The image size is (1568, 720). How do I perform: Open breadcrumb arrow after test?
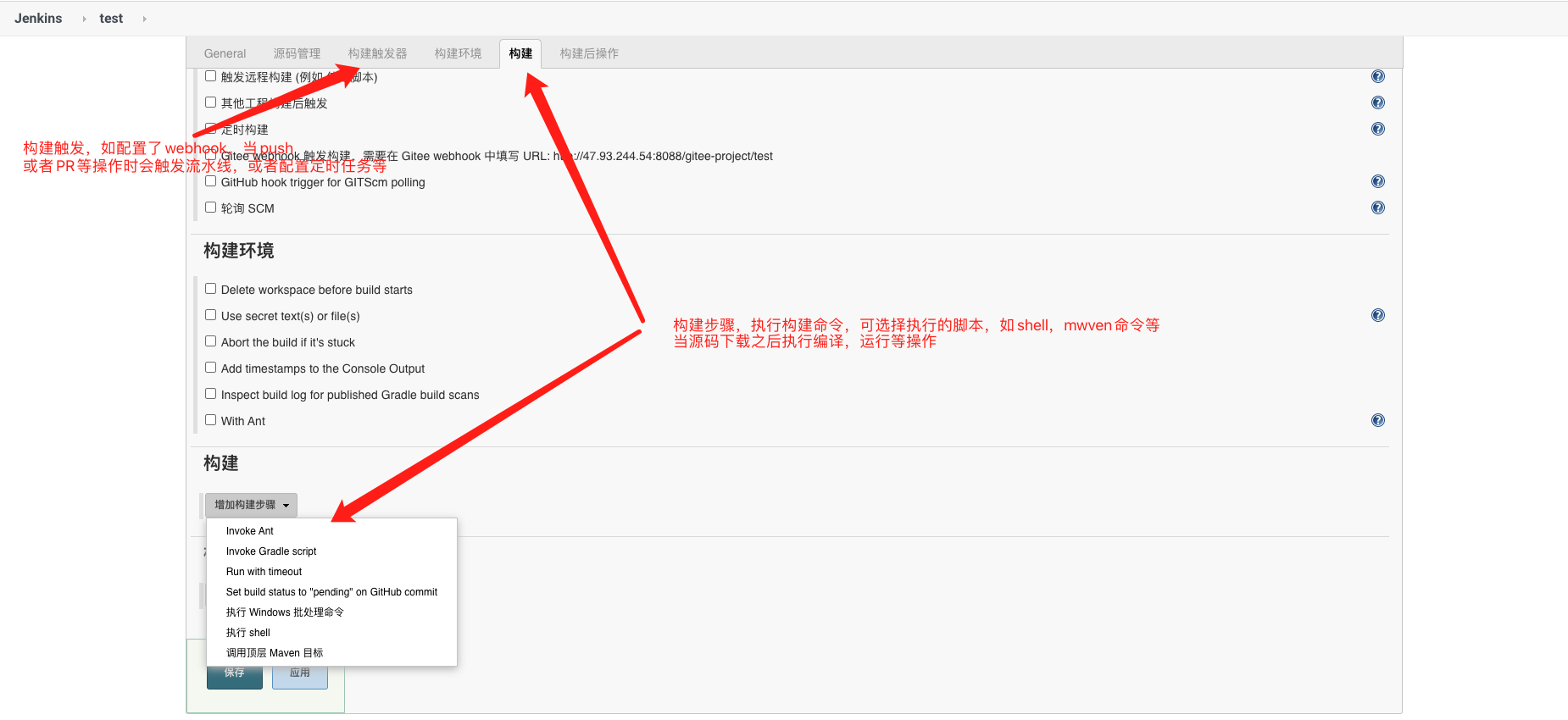(144, 19)
